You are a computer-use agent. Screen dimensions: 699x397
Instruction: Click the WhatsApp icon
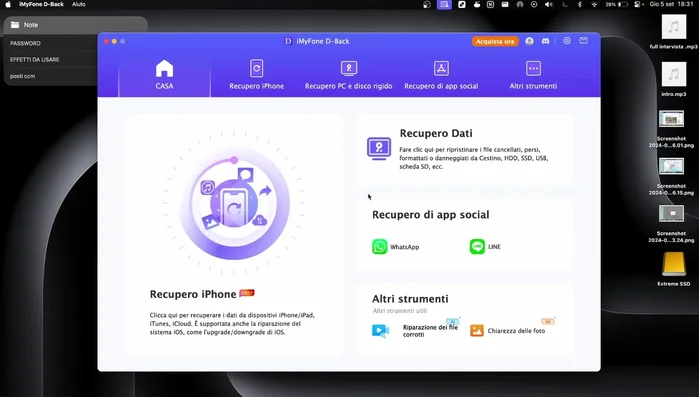click(379, 246)
